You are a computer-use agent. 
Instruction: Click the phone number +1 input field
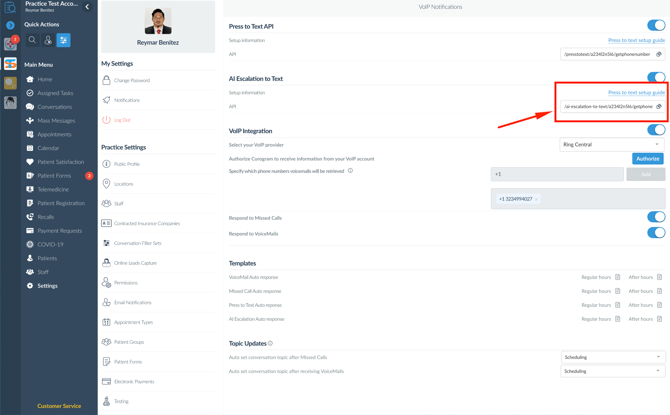pyautogui.click(x=555, y=174)
